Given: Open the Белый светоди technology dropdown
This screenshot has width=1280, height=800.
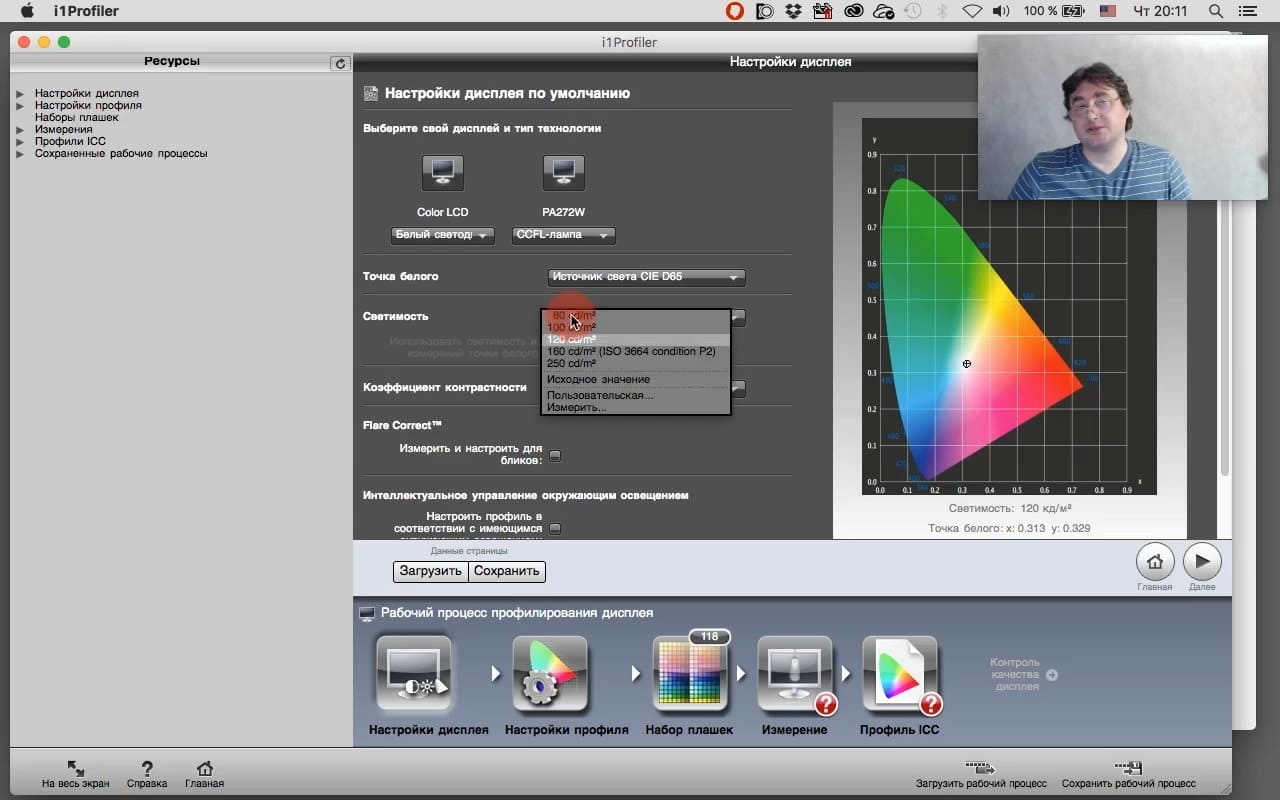Looking at the screenshot, I should point(443,235).
